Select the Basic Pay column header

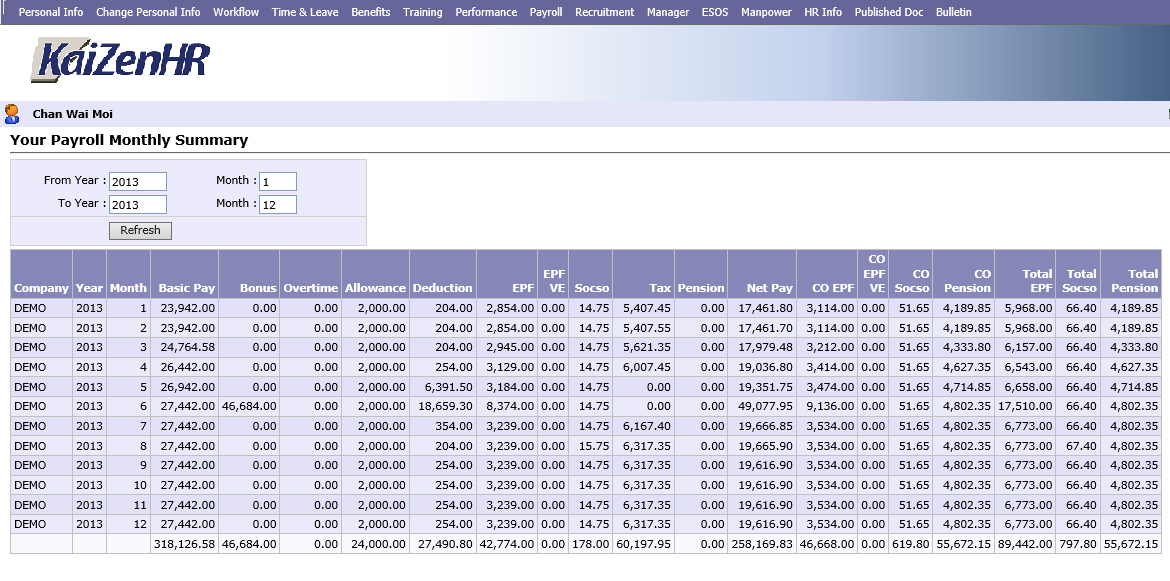click(x=186, y=288)
